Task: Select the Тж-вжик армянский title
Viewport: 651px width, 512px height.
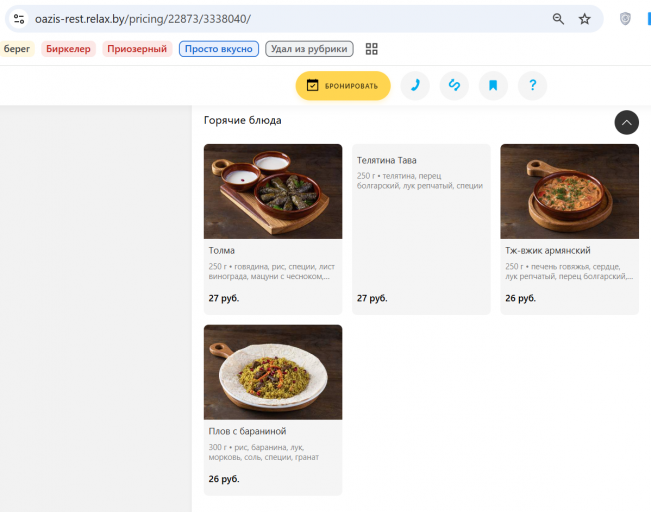Action: (x=548, y=250)
